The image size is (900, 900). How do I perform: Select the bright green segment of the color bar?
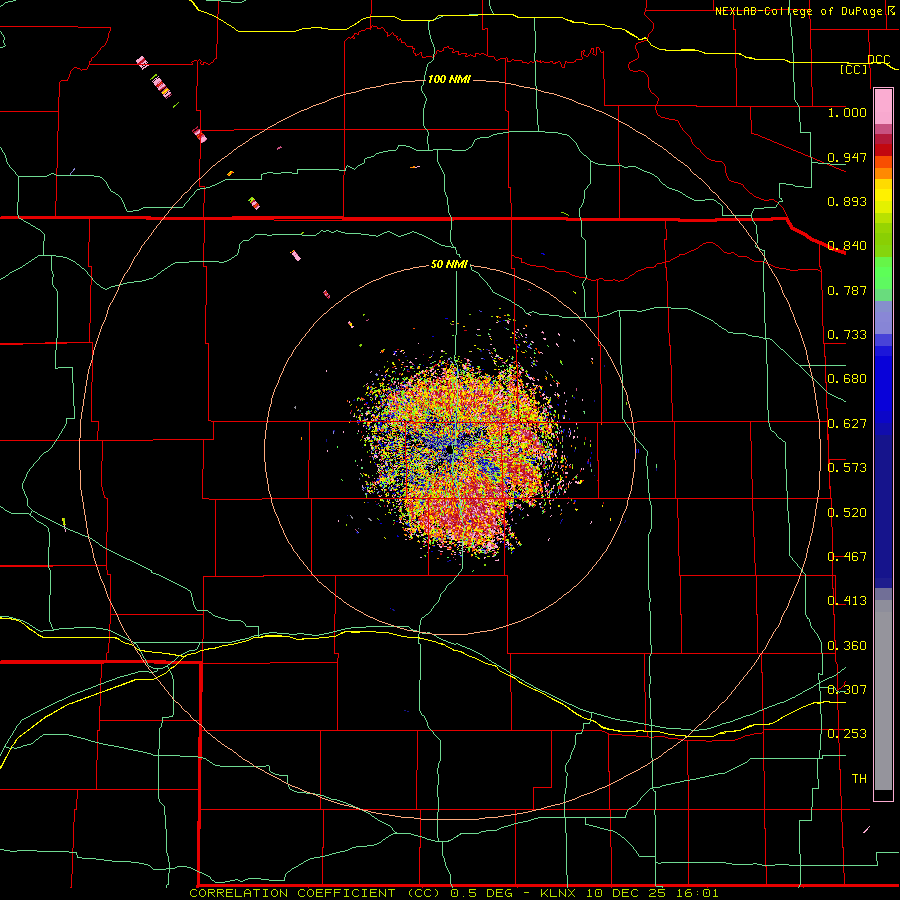[x=883, y=273]
